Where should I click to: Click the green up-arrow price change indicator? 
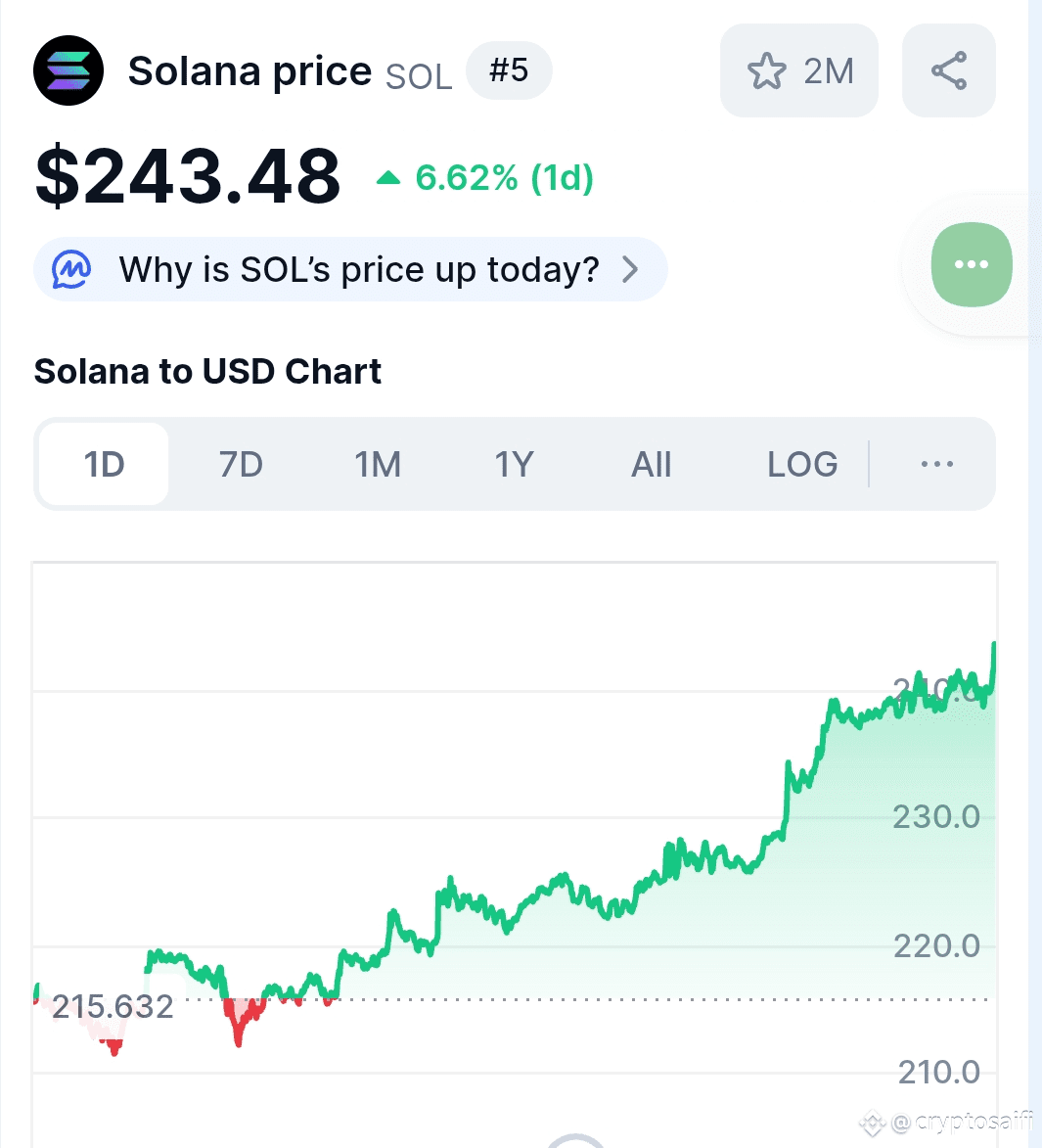tap(388, 178)
